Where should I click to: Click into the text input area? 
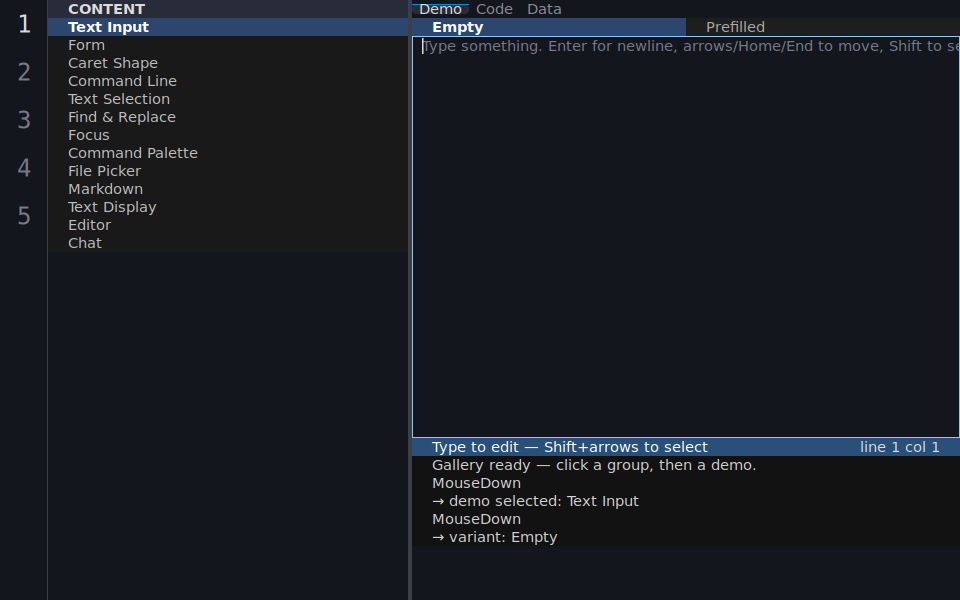click(x=686, y=237)
